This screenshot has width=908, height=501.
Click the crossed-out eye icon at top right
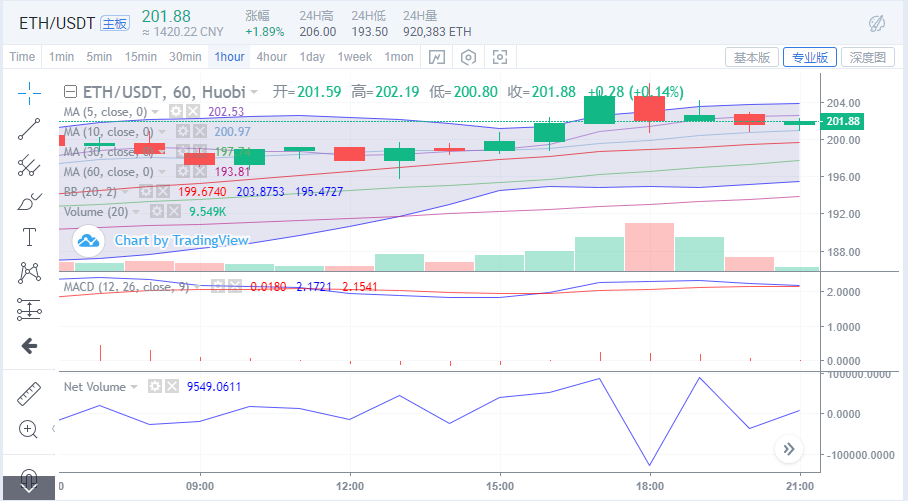click(877, 23)
